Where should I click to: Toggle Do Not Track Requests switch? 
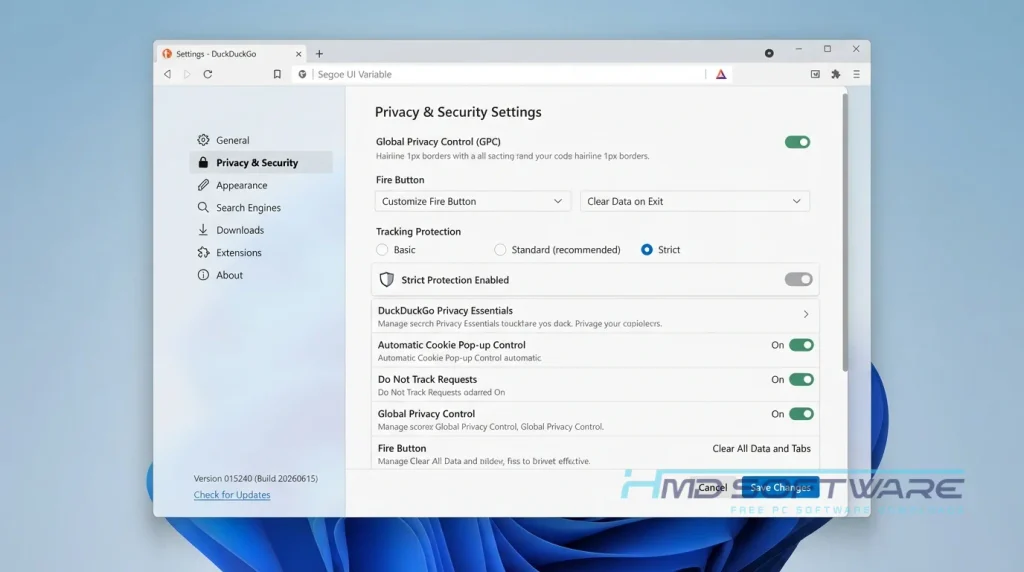click(x=801, y=379)
